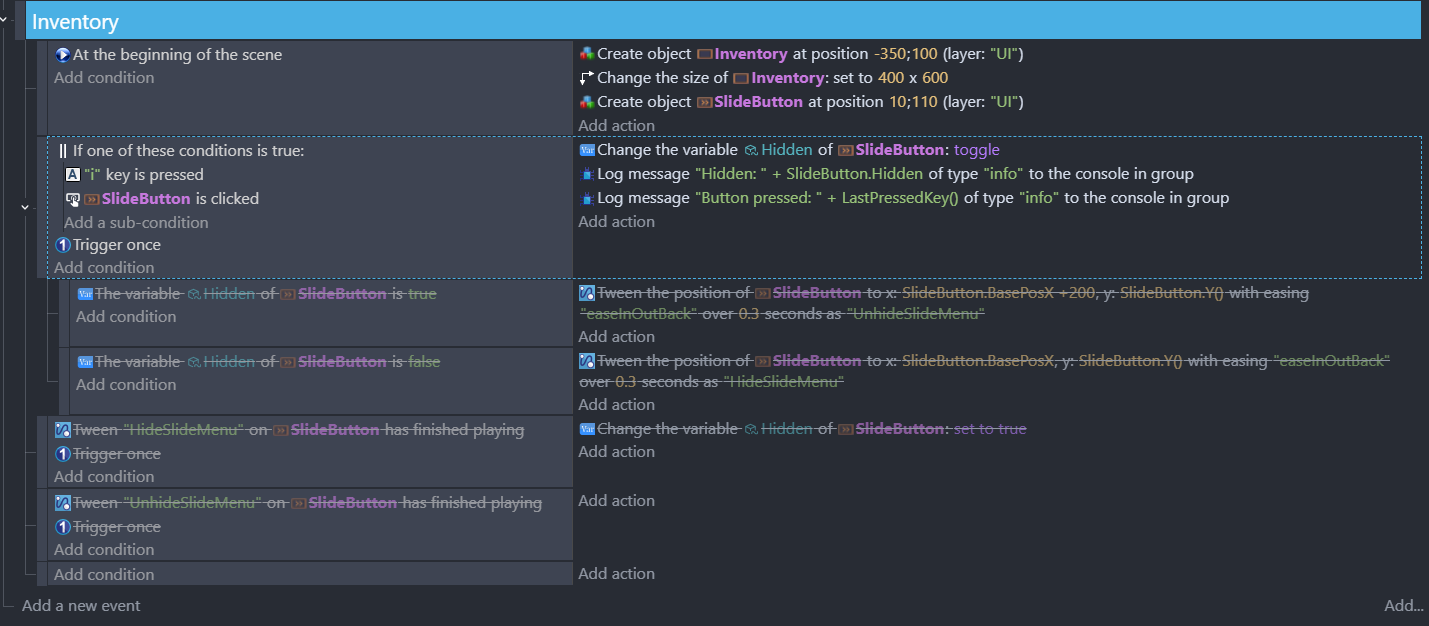The image size is (1429, 626).
Task: Collapse sub-events of the "If one of these conditions" event
Action: tap(24, 207)
